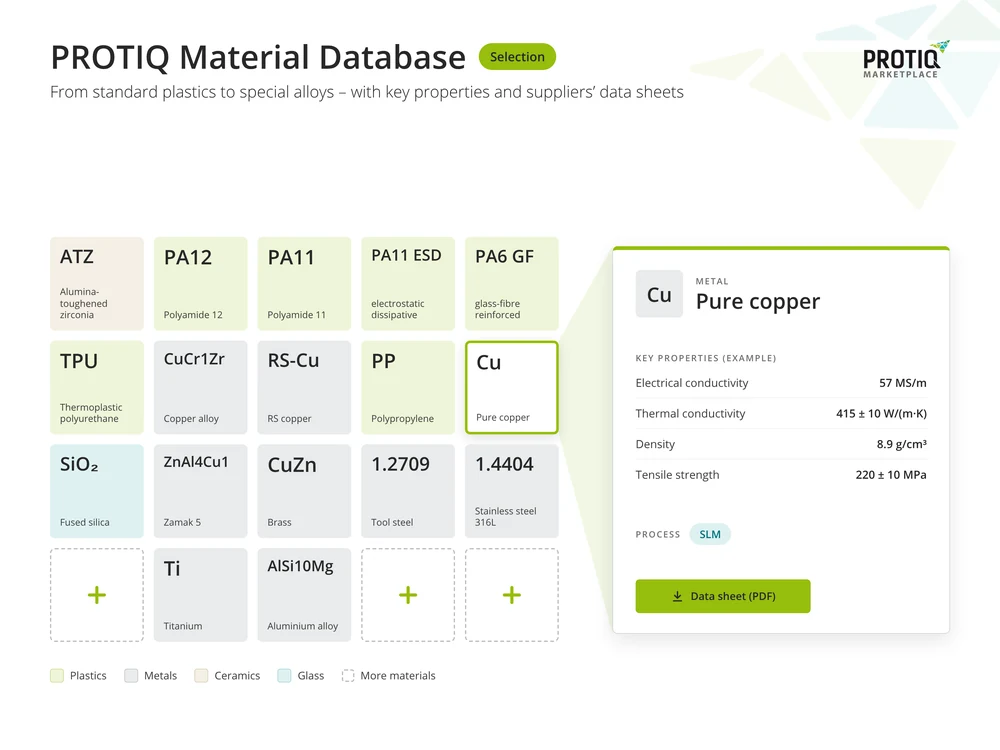Click the Tensile strength value 220 ± 10 MPa
Viewport: 1000px width, 750px height.
[891, 475]
